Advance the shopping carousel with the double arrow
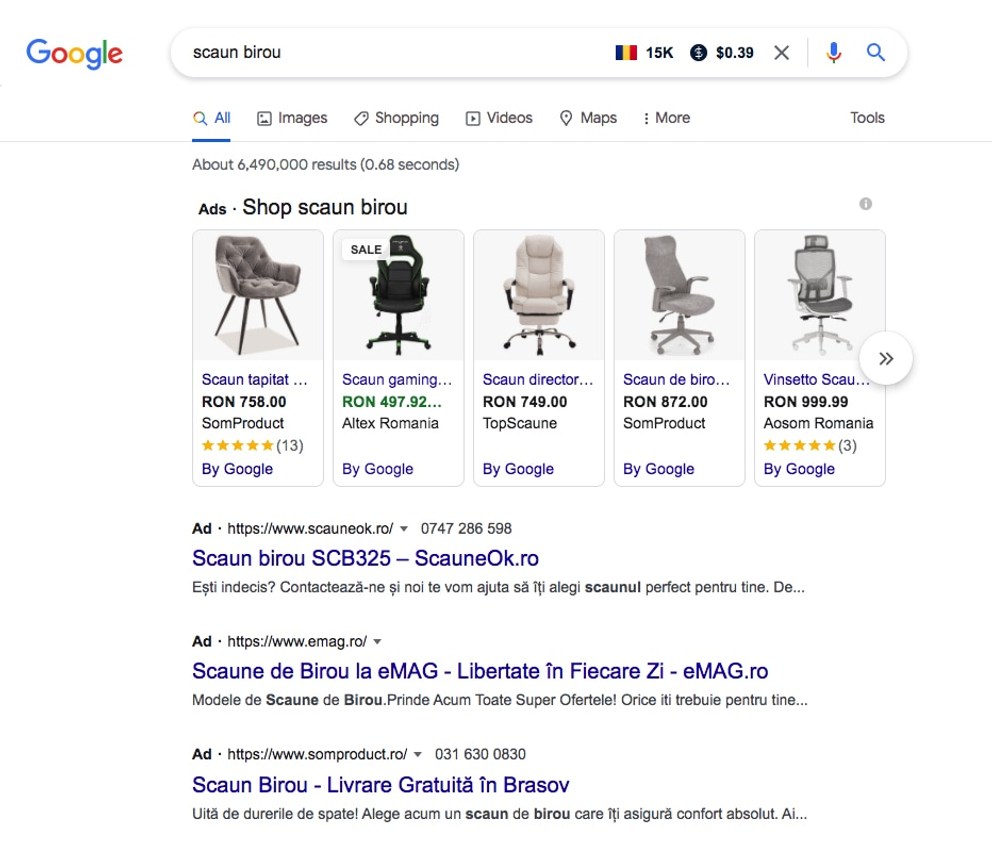 [886, 359]
